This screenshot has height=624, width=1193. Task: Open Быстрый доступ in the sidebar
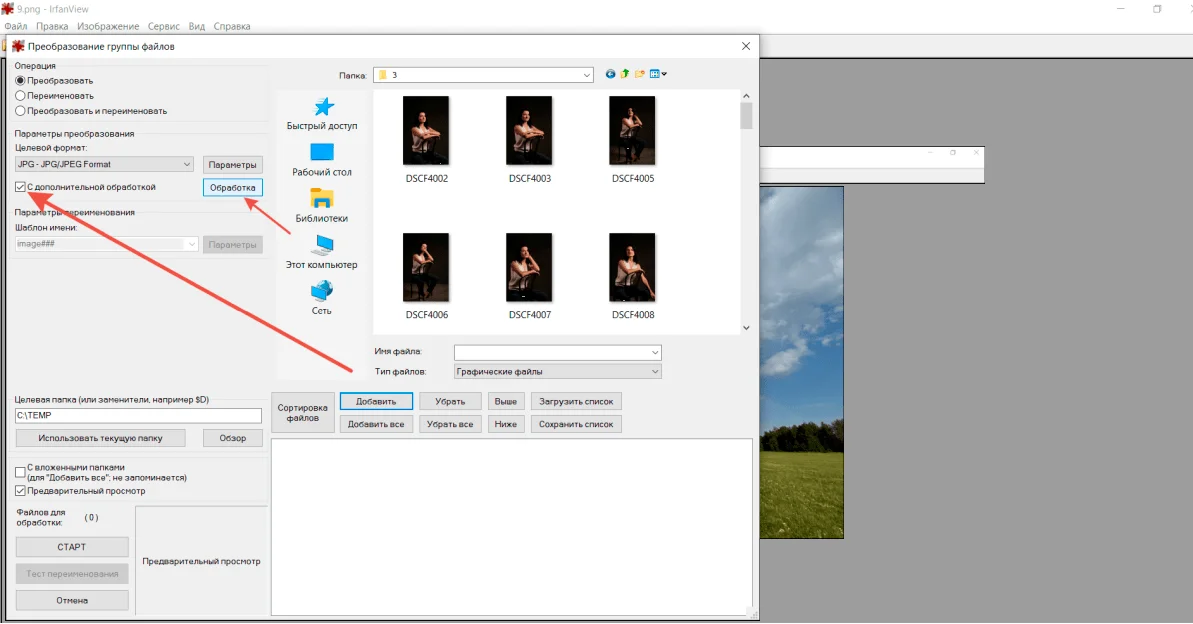tap(322, 114)
